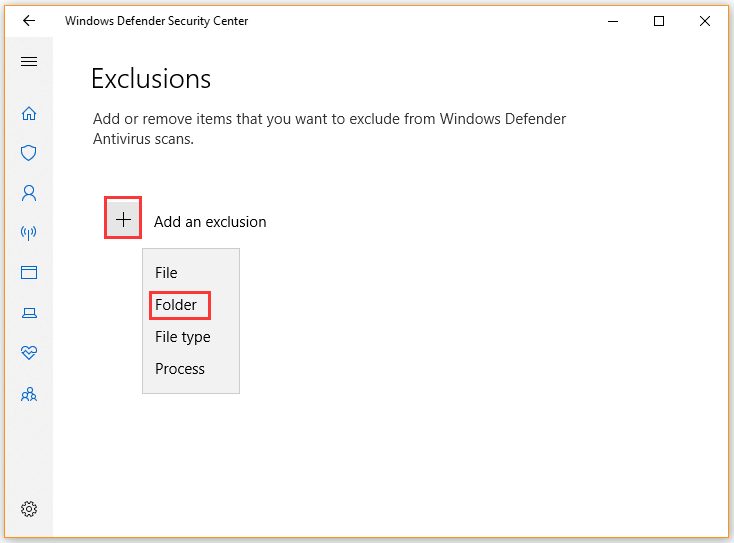Minimize the Windows Defender window
Viewport: 734px width, 543px height.
(x=613, y=21)
